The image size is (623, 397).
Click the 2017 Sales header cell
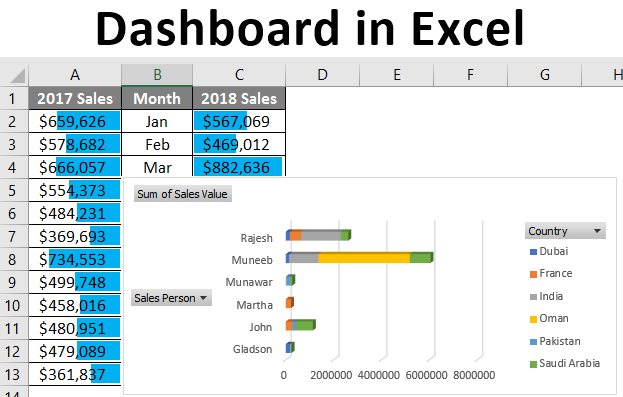point(75,98)
